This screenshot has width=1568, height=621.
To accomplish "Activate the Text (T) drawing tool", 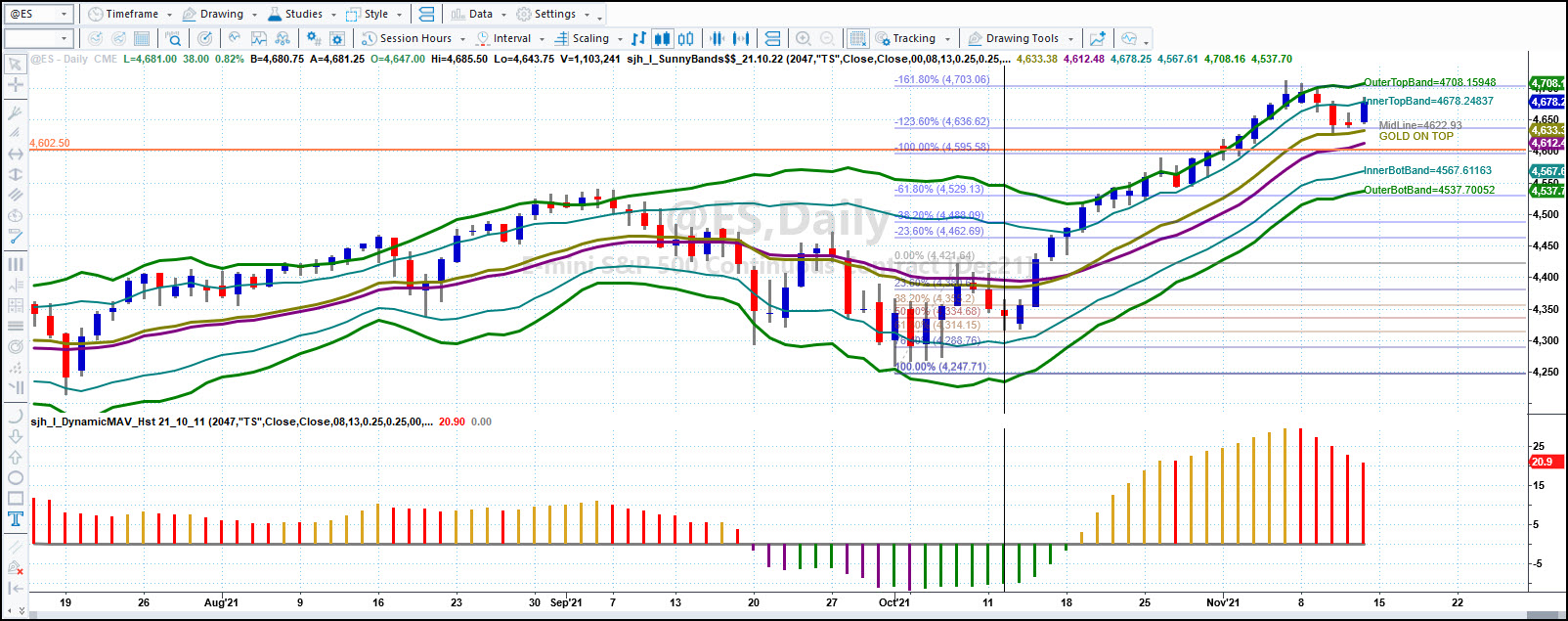I will (16, 519).
